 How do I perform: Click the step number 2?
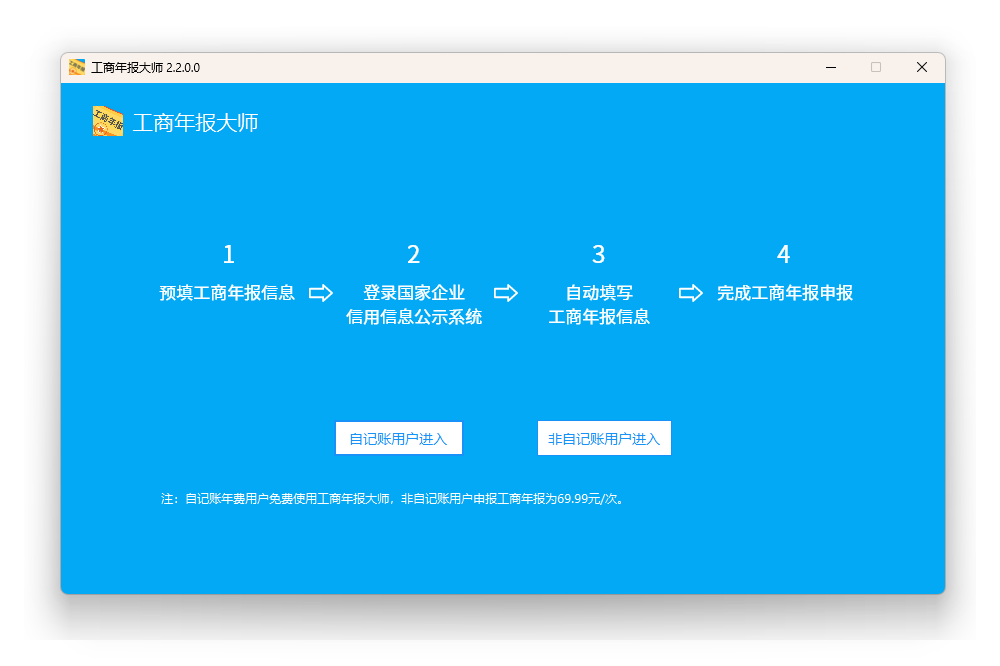coord(413,255)
